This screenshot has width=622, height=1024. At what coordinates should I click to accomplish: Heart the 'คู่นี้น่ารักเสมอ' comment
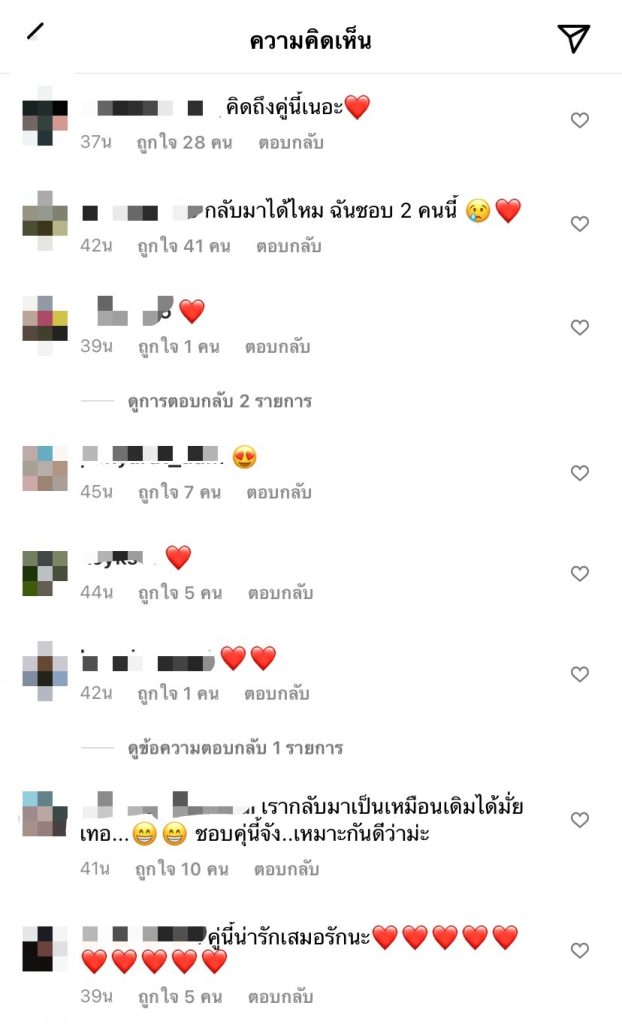580,950
